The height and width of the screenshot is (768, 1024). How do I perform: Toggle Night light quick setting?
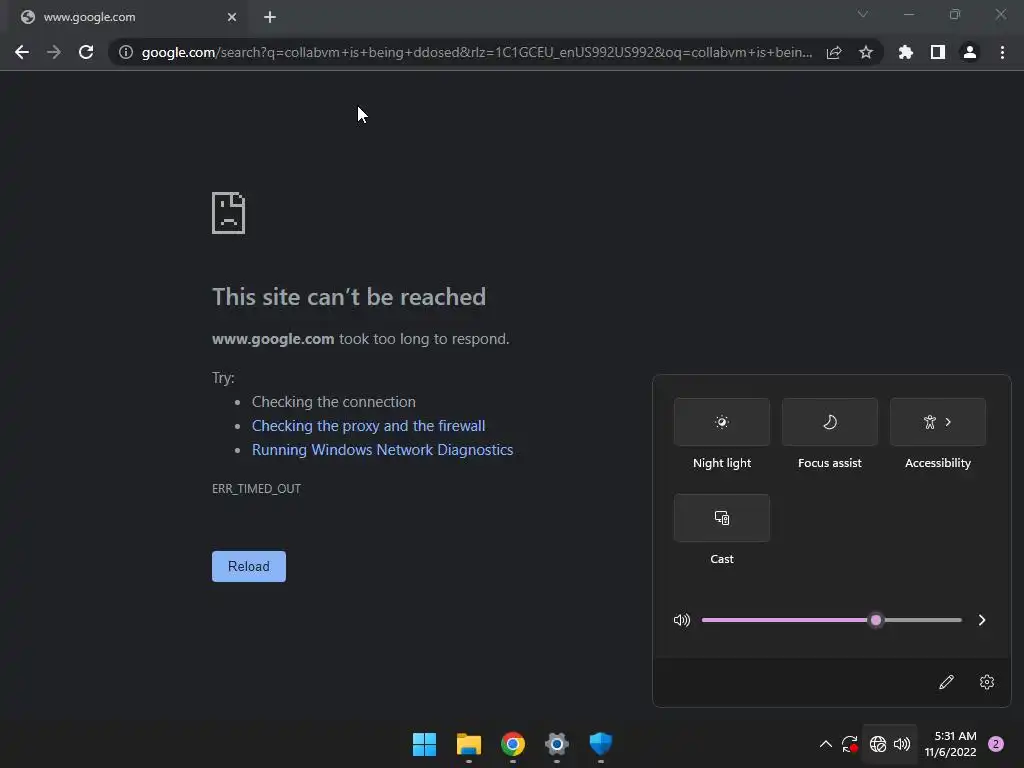pyautogui.click(x=722, y=422)
